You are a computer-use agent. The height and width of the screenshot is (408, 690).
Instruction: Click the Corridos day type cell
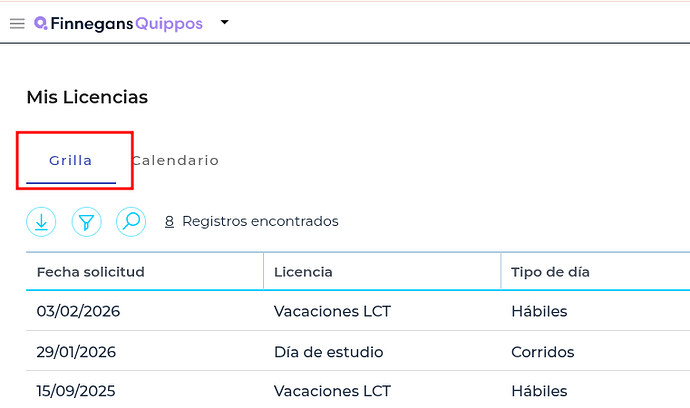tap(542, 352)
